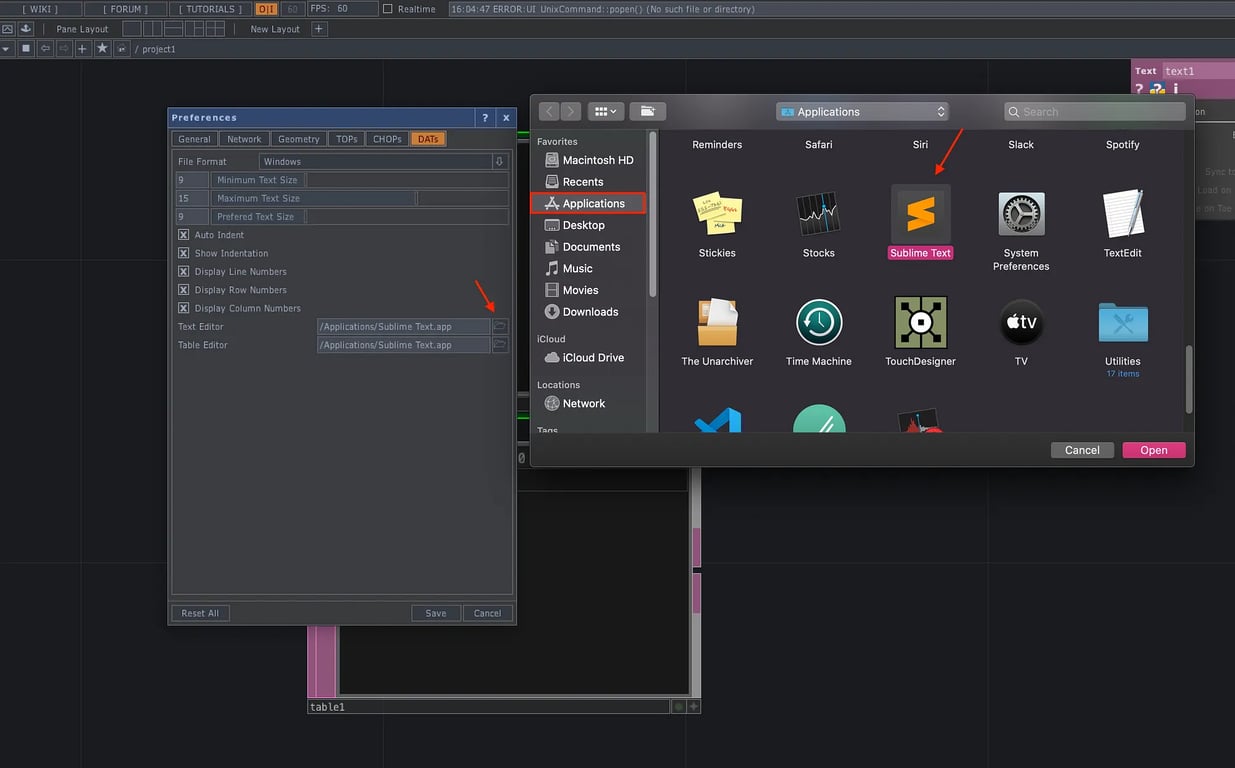Image resolution: width=1235 pixels, height=768 pixels.
Task: Click the operator help question mark for text1
Action: pyautogui.click(x=1139, y=89)
